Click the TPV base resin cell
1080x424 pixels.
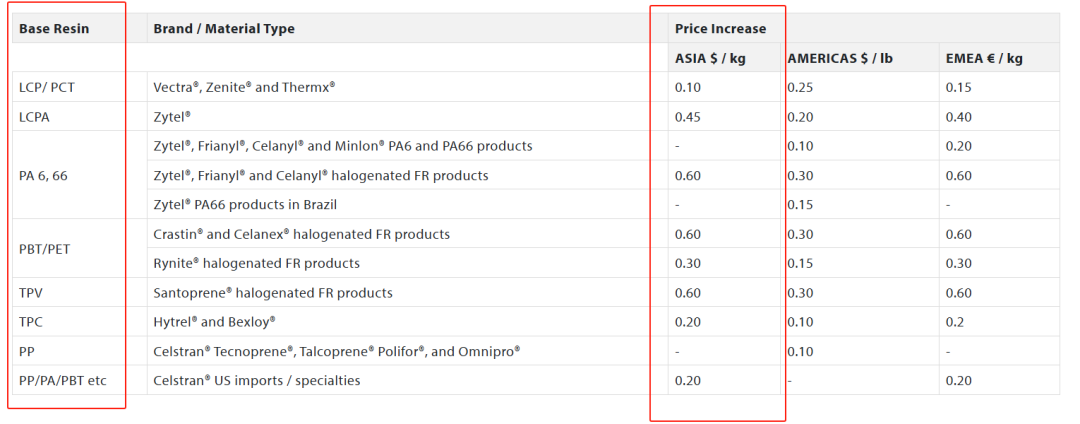click(x=31, y=293)
